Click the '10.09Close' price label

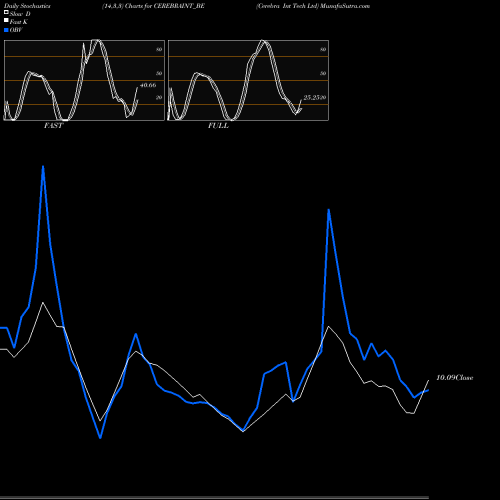click(x=455, y=378)
